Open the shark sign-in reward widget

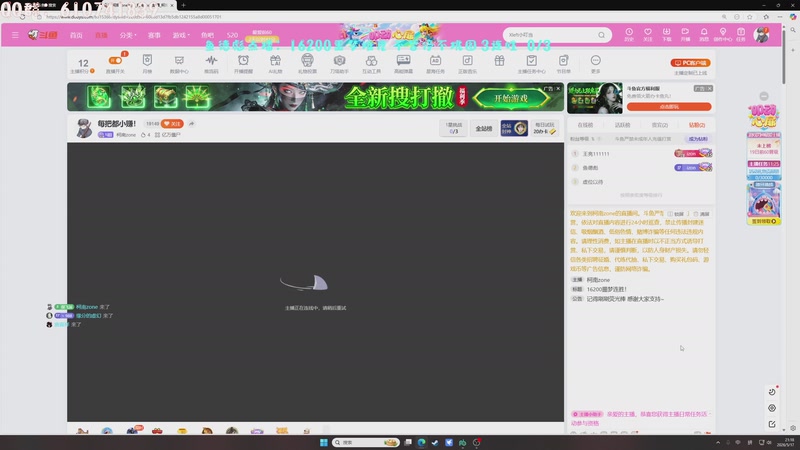click(x=764, y=204)
